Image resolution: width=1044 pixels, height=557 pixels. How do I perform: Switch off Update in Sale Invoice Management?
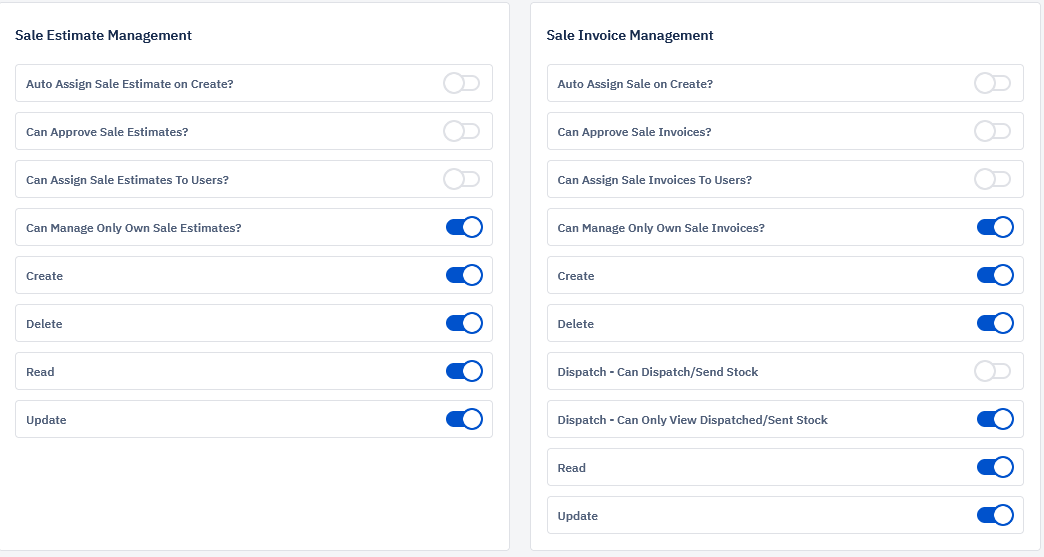pos(995,514)
